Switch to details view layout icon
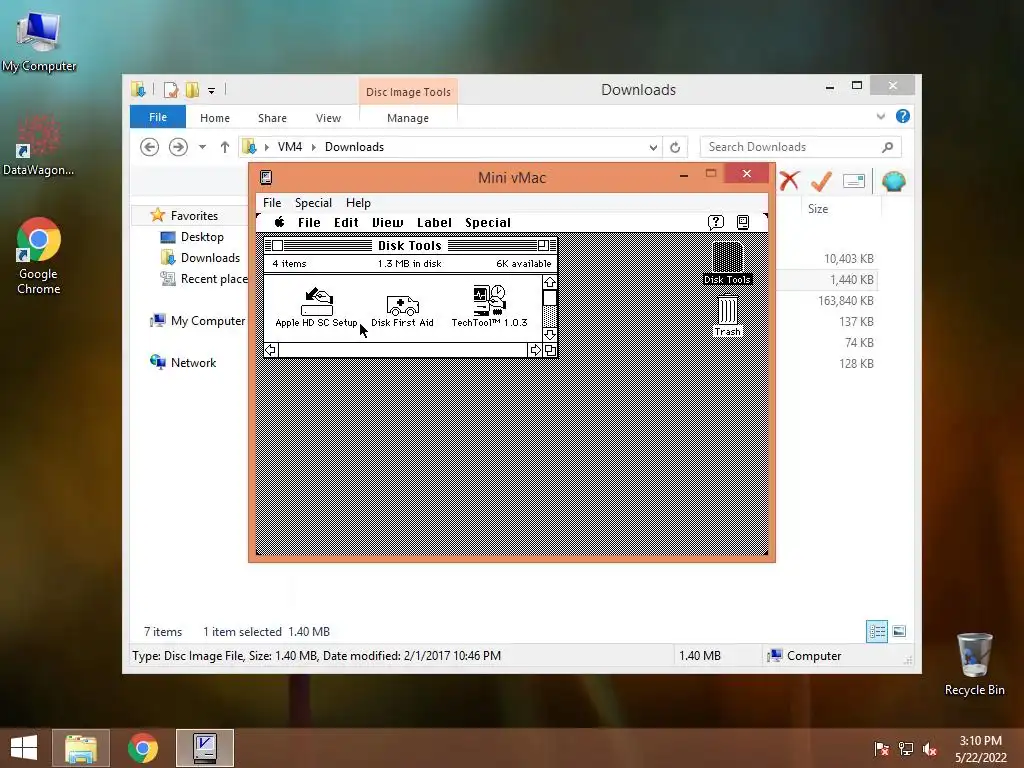Image resolution: width=1024 pixels, height=768 pixels. coord(876,631)
